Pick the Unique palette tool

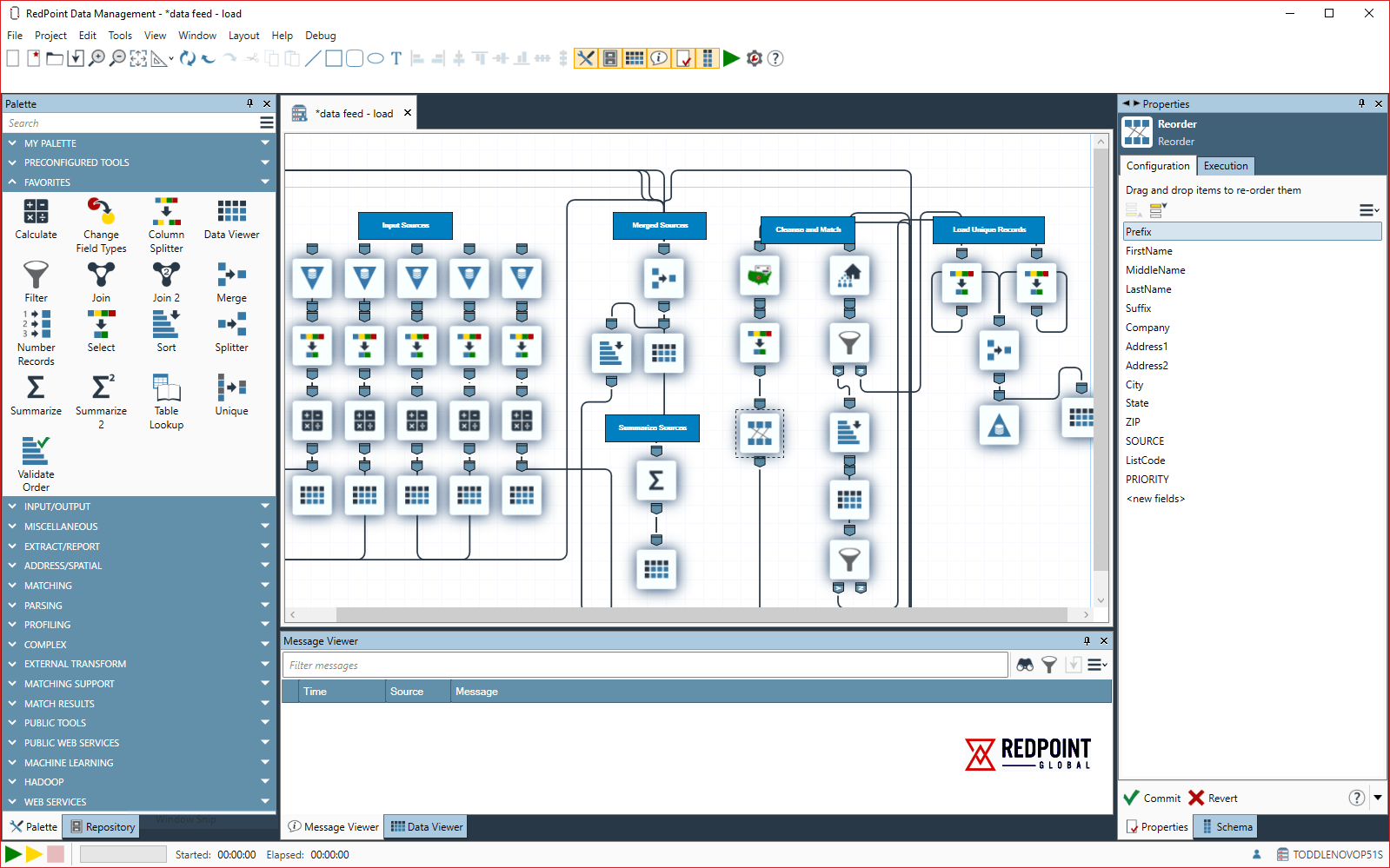(x=231, y=395)
